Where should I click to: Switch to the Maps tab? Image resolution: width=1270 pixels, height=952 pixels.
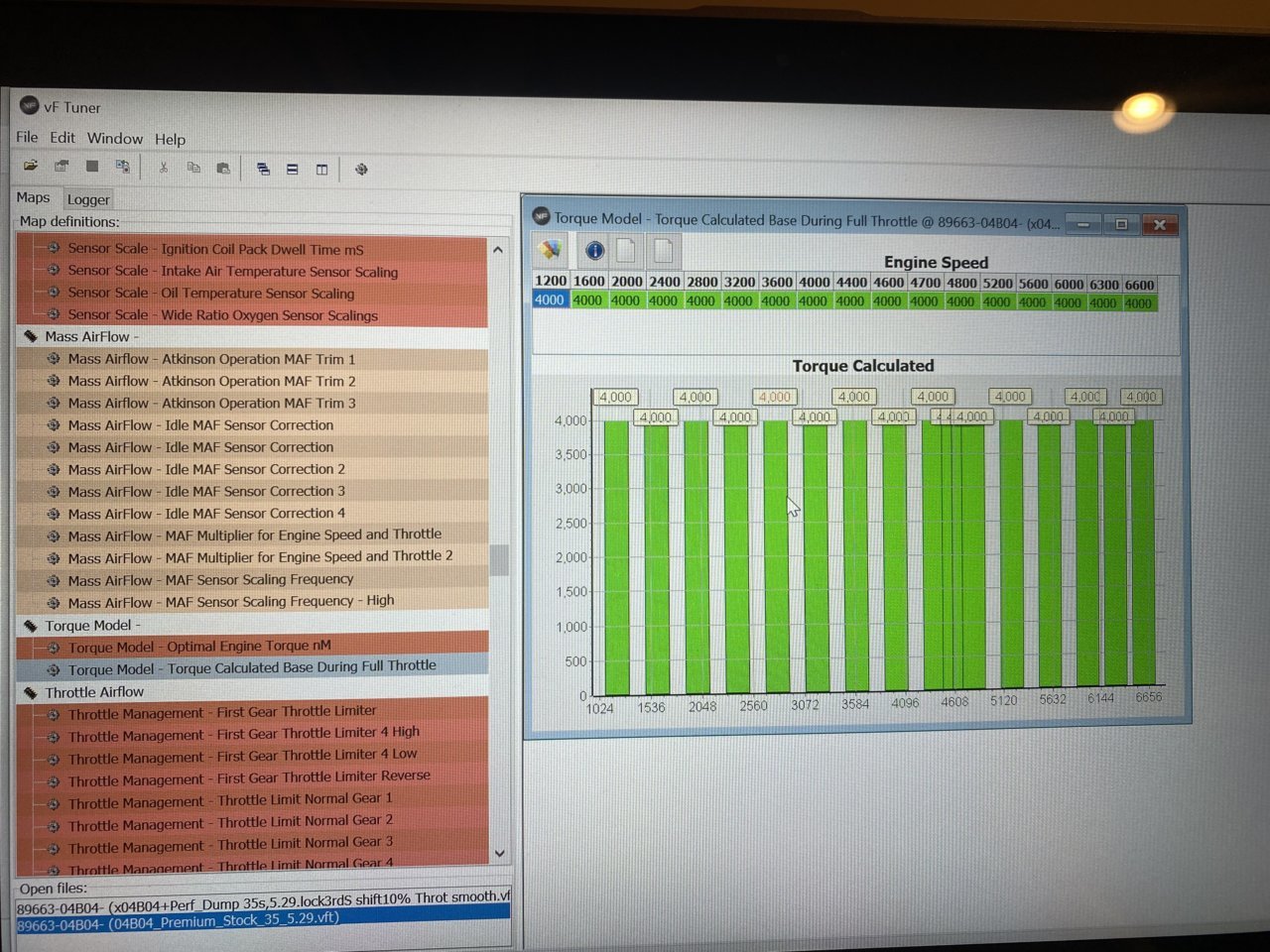point(33,197)
